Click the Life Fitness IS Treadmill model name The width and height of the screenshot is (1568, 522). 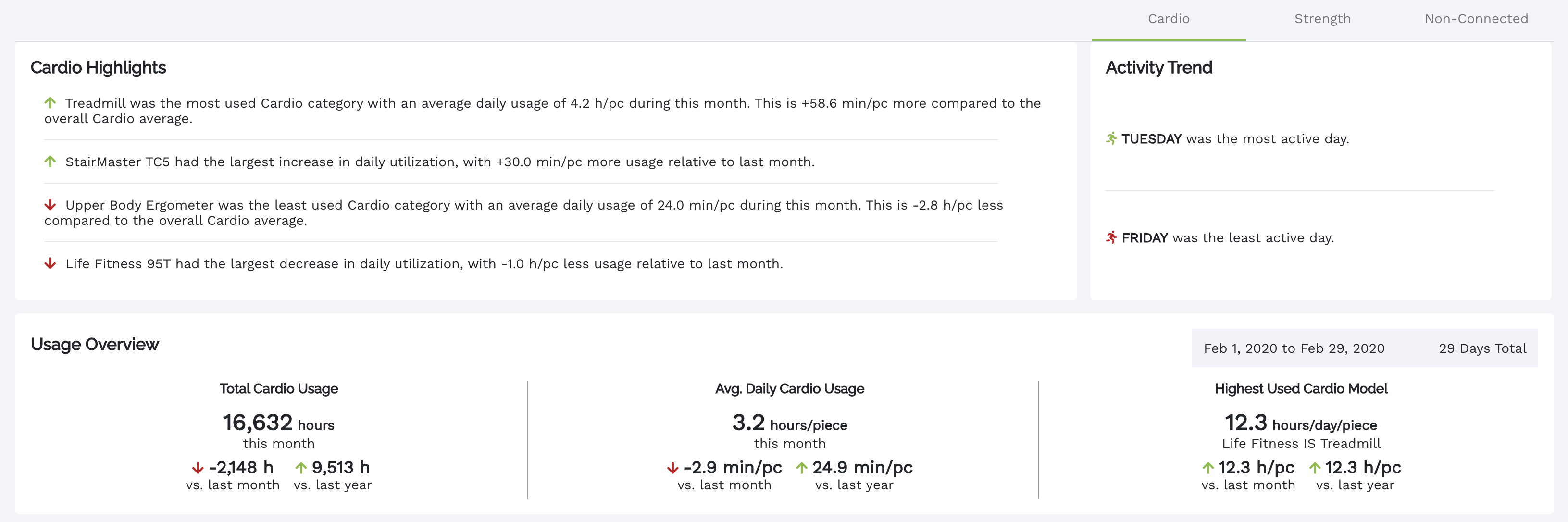pyautogui.click(x=1301, y=444)
